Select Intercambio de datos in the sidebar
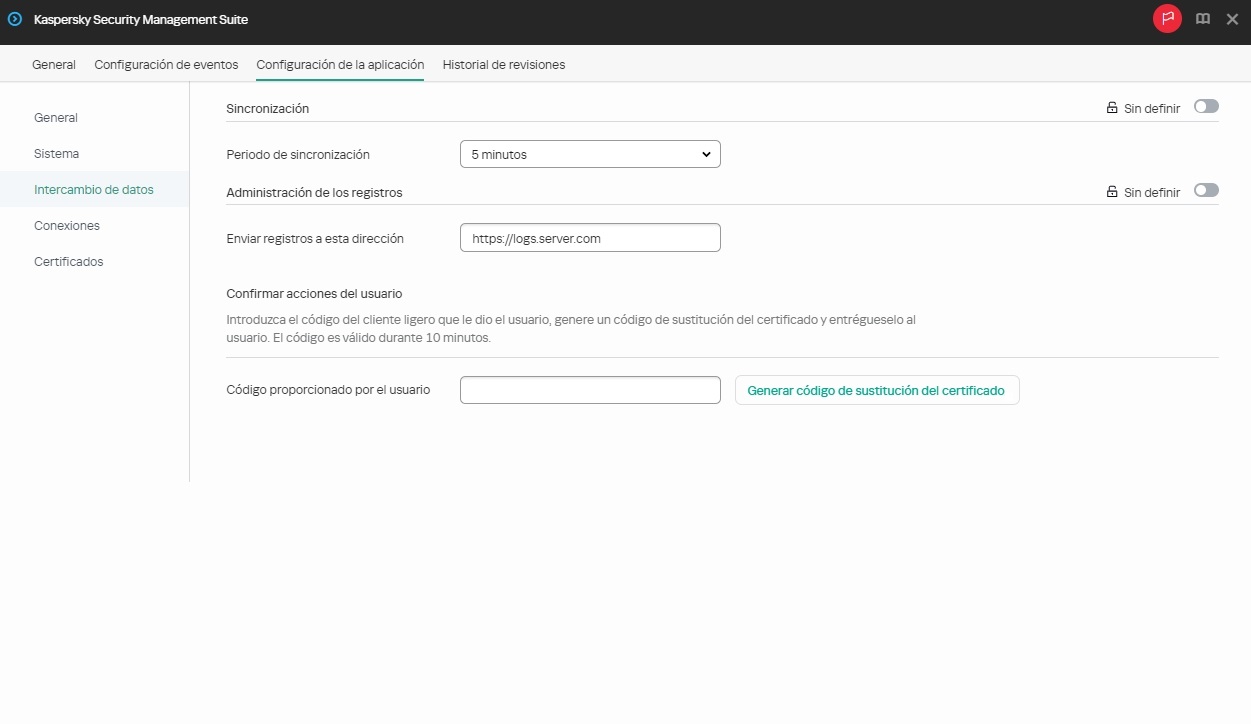The height and width of the screenshot is (724, 1251). point(94,189)
